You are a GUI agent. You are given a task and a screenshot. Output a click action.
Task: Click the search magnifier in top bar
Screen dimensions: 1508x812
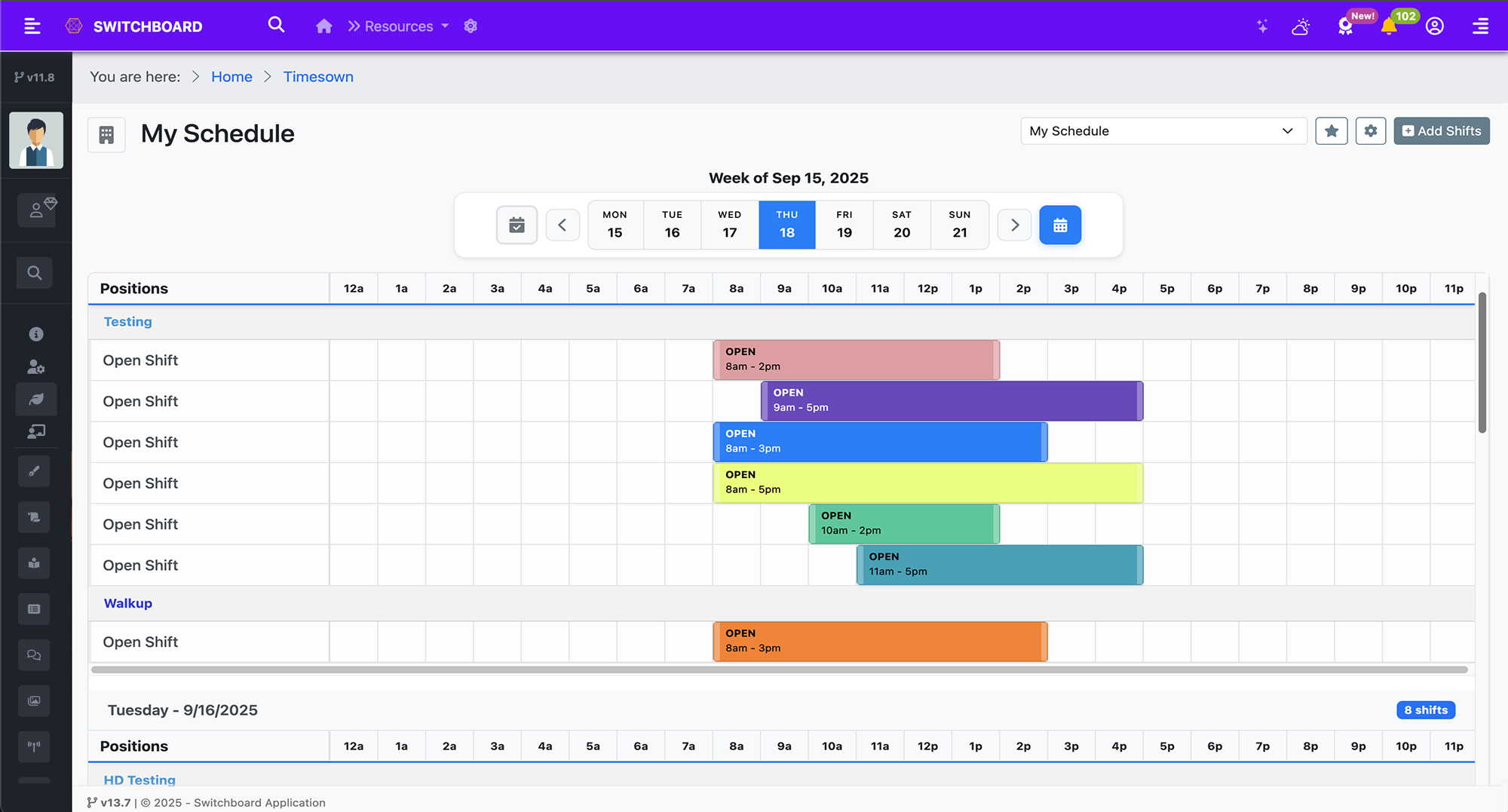276,26
